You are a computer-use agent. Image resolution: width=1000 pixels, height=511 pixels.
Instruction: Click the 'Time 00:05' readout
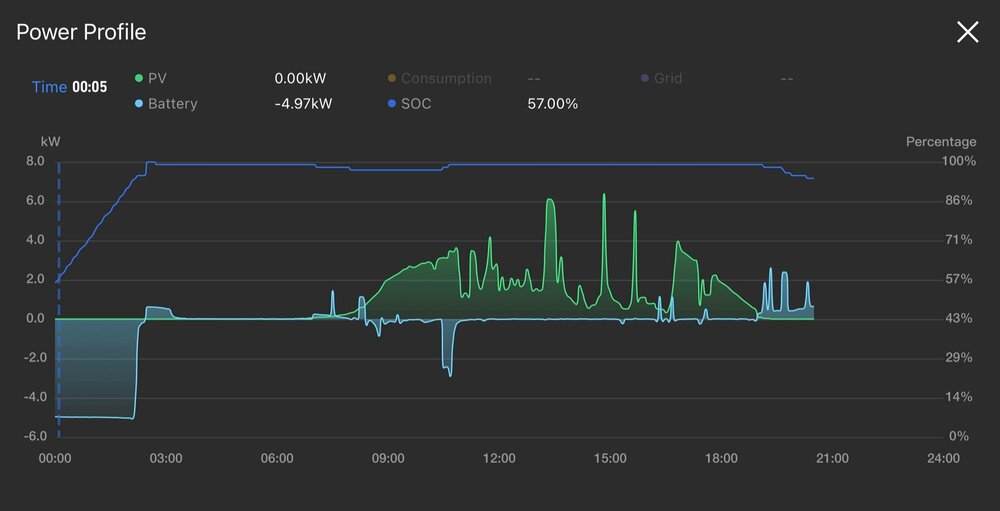(x=70, y=87)
